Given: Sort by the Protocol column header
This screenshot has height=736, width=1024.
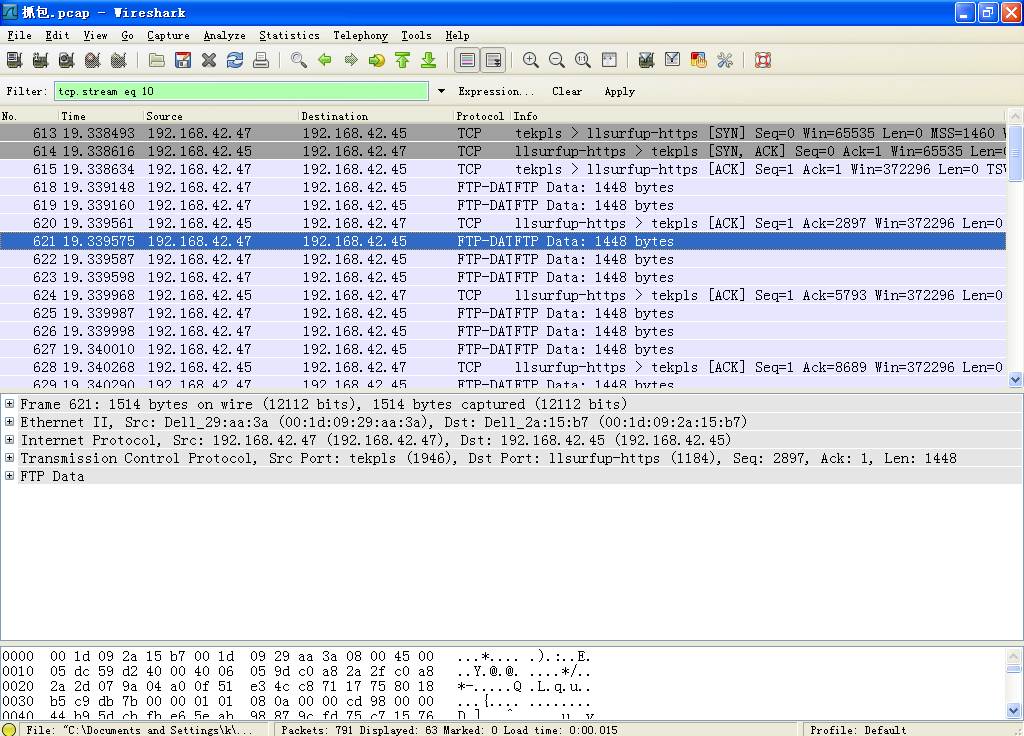Looking at the screenshot, I should click(482, 116).
